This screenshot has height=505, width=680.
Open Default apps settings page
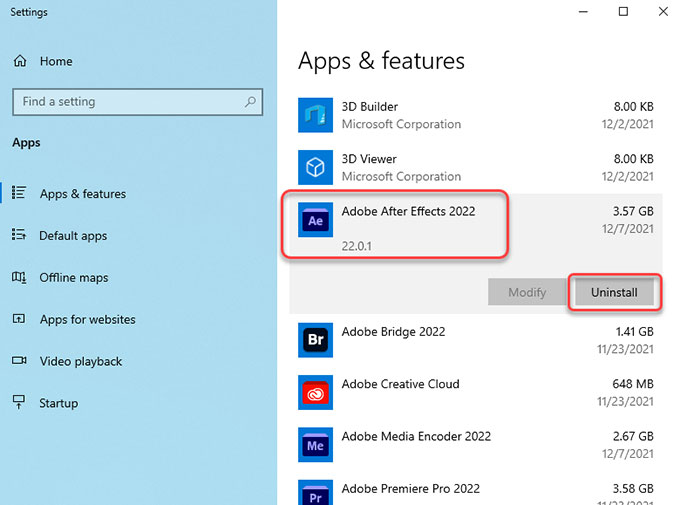[73, 236]
